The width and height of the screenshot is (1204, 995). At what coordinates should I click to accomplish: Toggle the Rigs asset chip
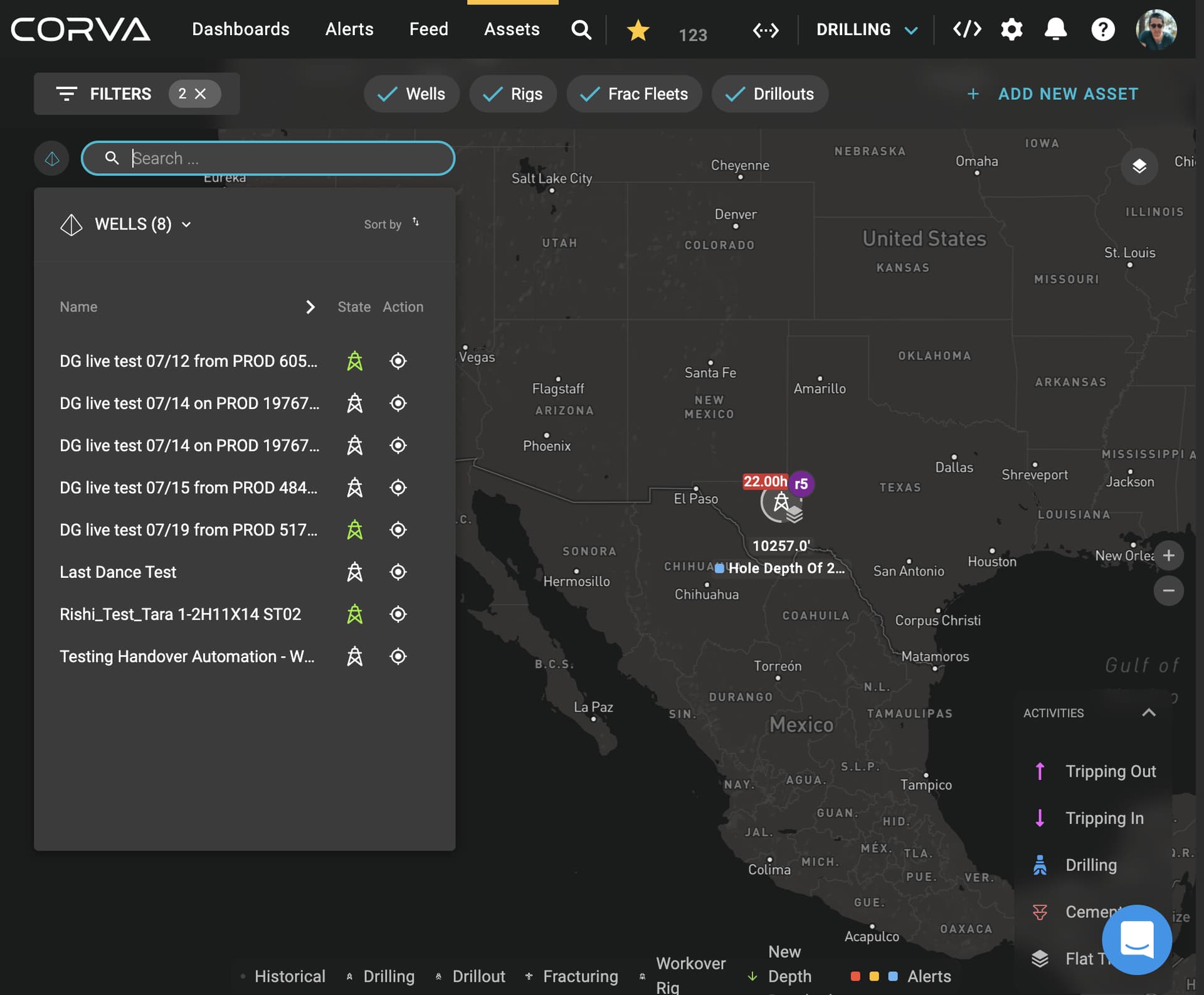(513, 94)
